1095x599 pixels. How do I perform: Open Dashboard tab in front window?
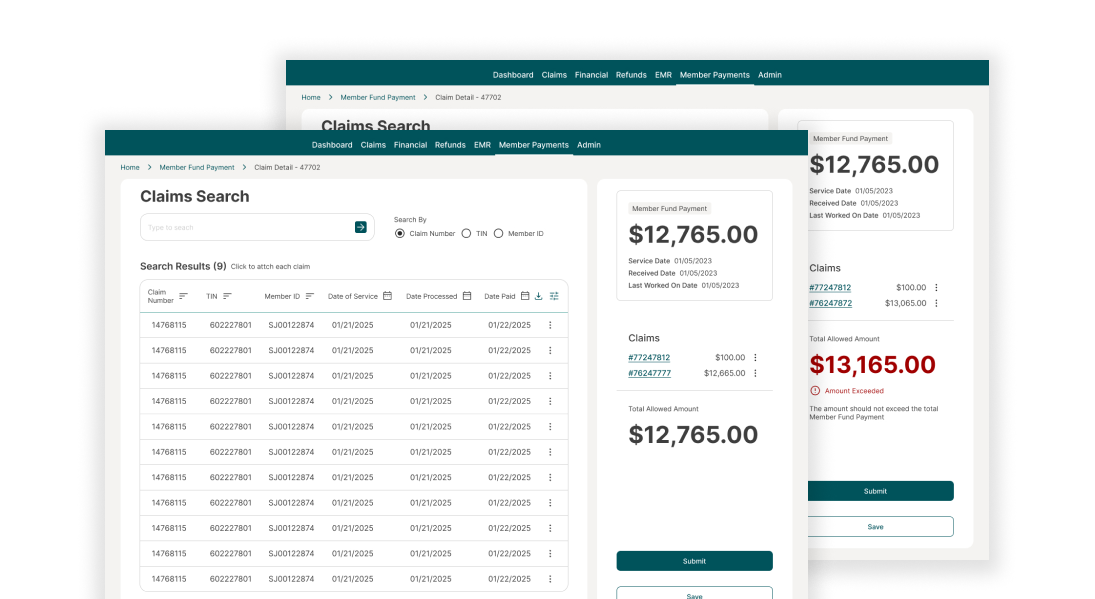[x=332, y=145]
